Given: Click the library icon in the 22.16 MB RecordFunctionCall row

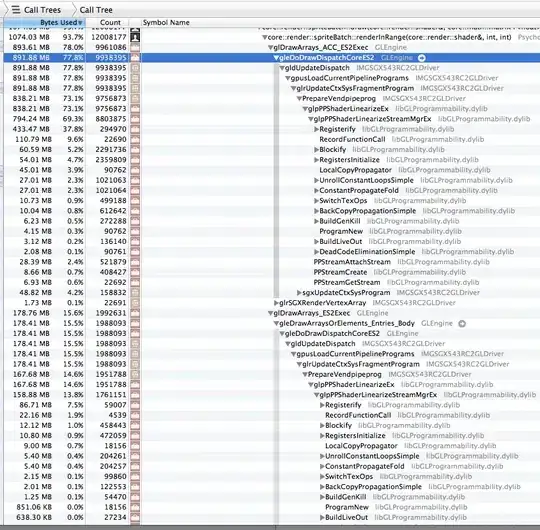Looking at the screenshot, I should click(x=135, y=415).
